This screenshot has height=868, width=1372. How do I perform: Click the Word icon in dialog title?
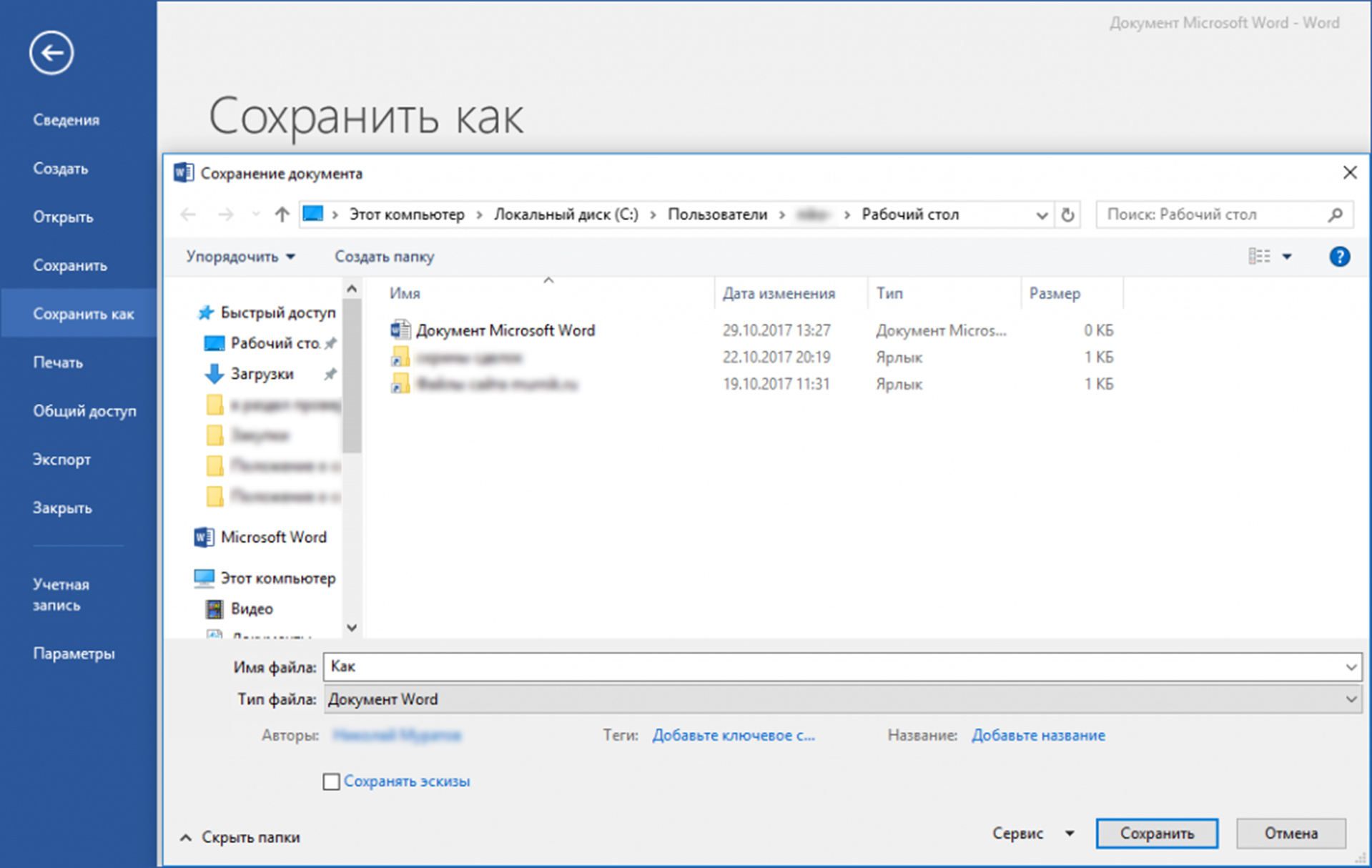(x=184, y=173)
